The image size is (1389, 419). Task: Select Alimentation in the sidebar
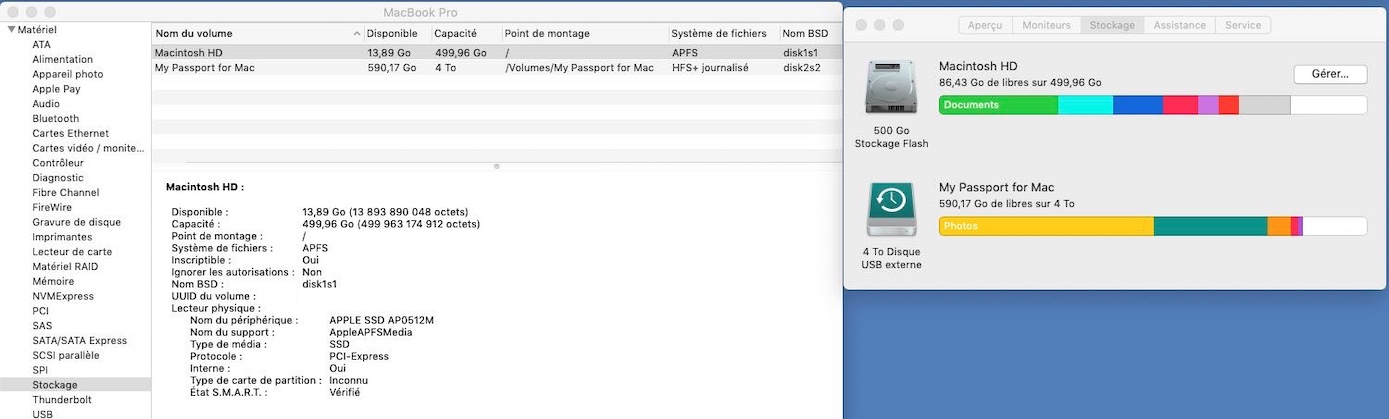point(62,60)
